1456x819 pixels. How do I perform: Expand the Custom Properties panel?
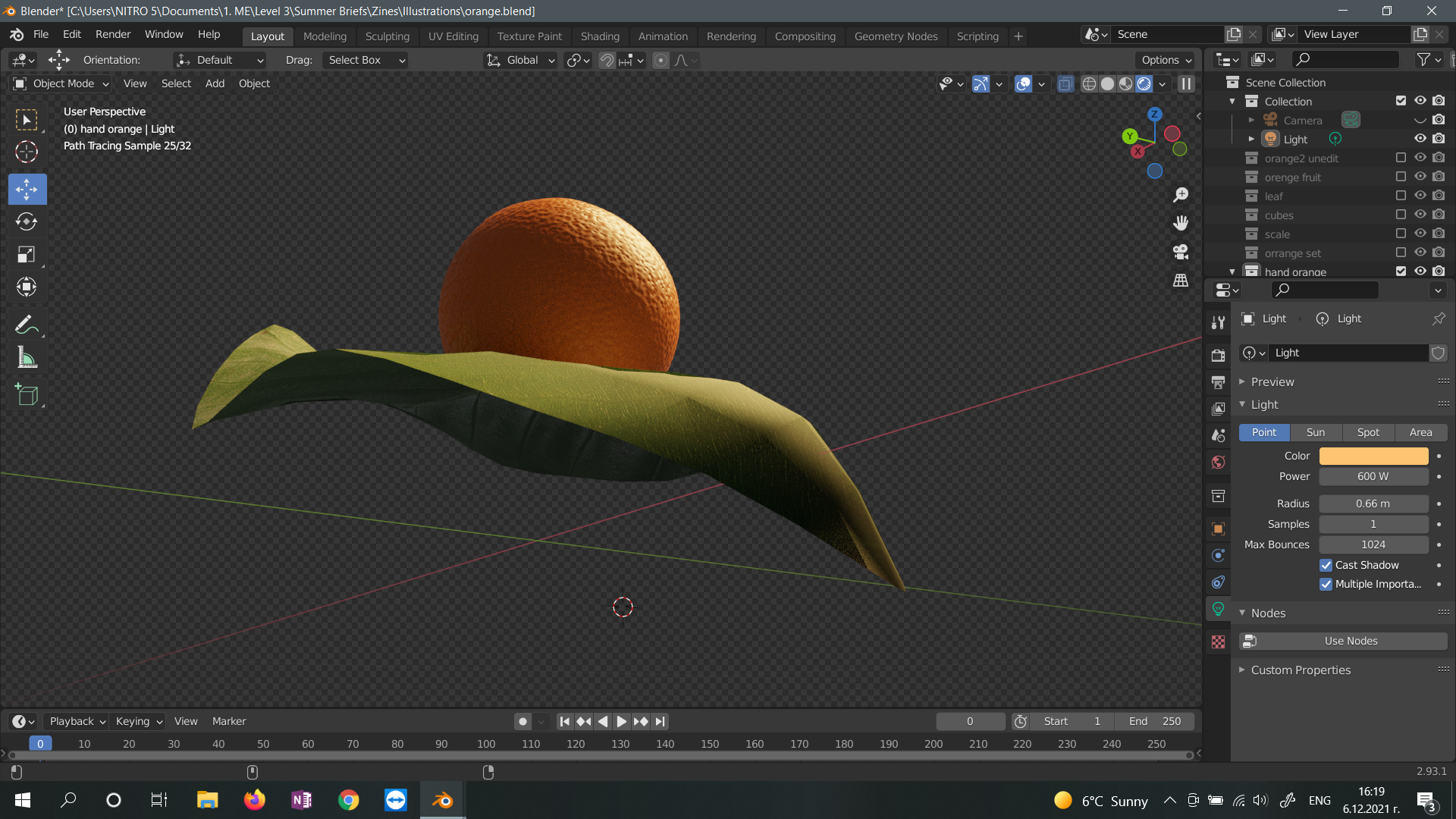click(x=1300, y=670)
